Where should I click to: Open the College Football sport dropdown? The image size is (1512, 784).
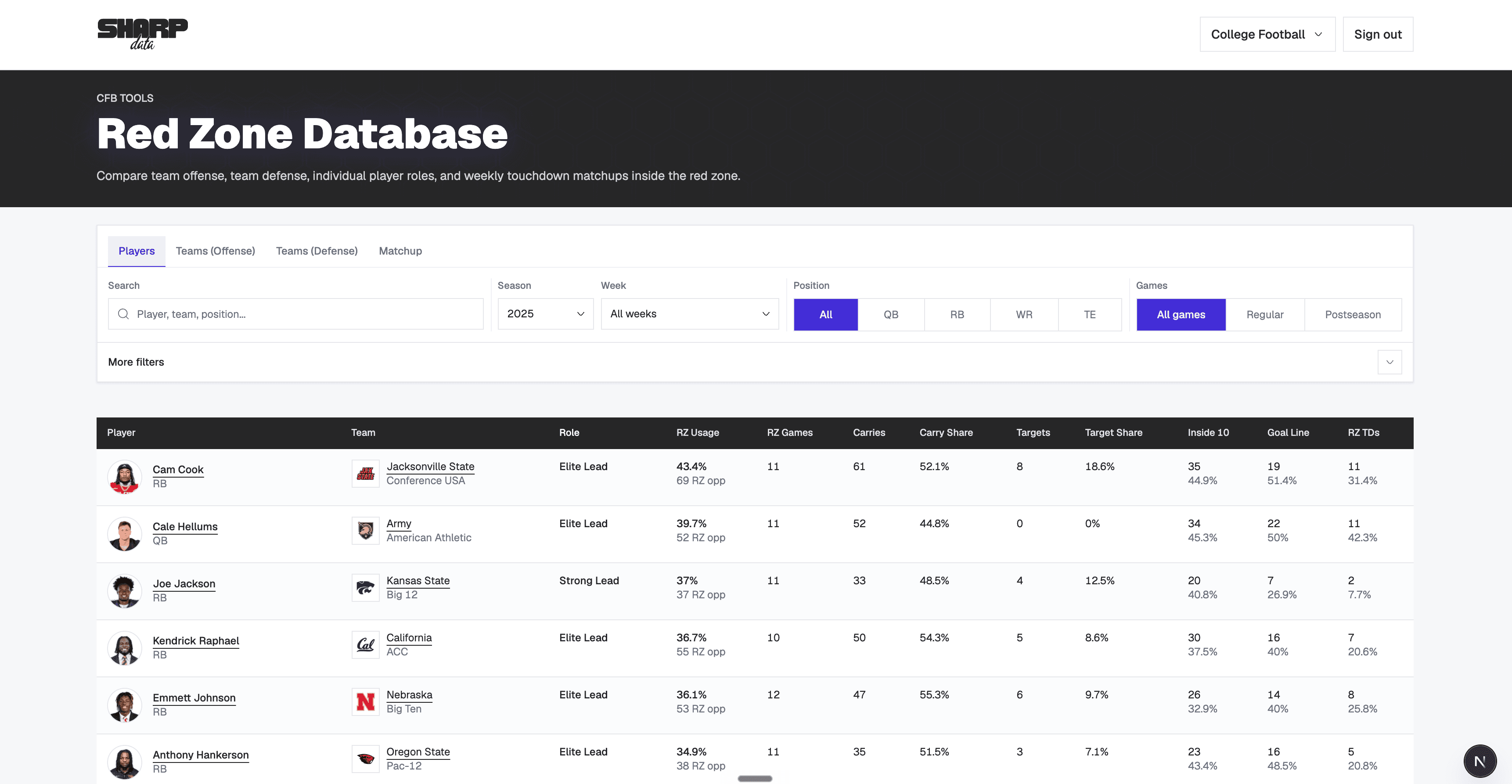point(1267,34)
